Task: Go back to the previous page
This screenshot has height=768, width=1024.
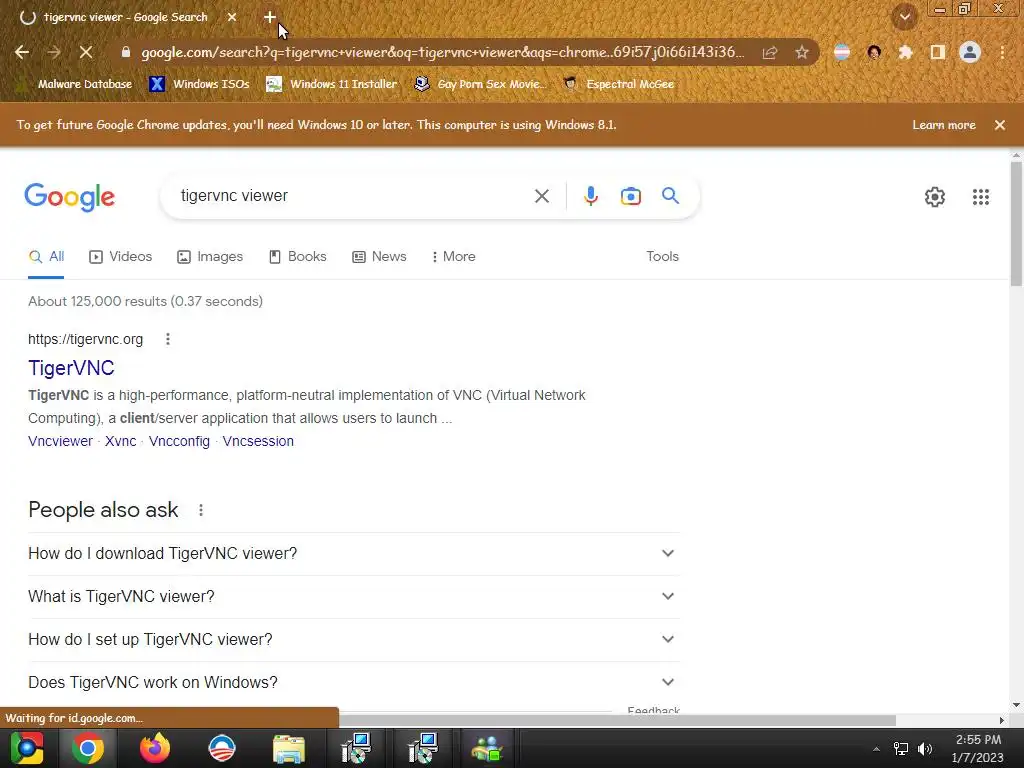Action: (22, 52)
